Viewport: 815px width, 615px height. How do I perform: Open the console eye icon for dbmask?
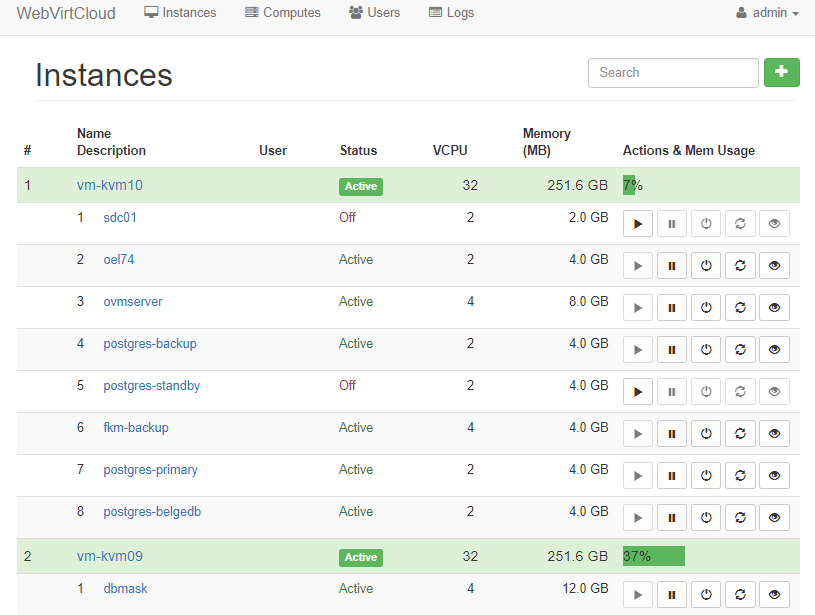coord(774,594)
